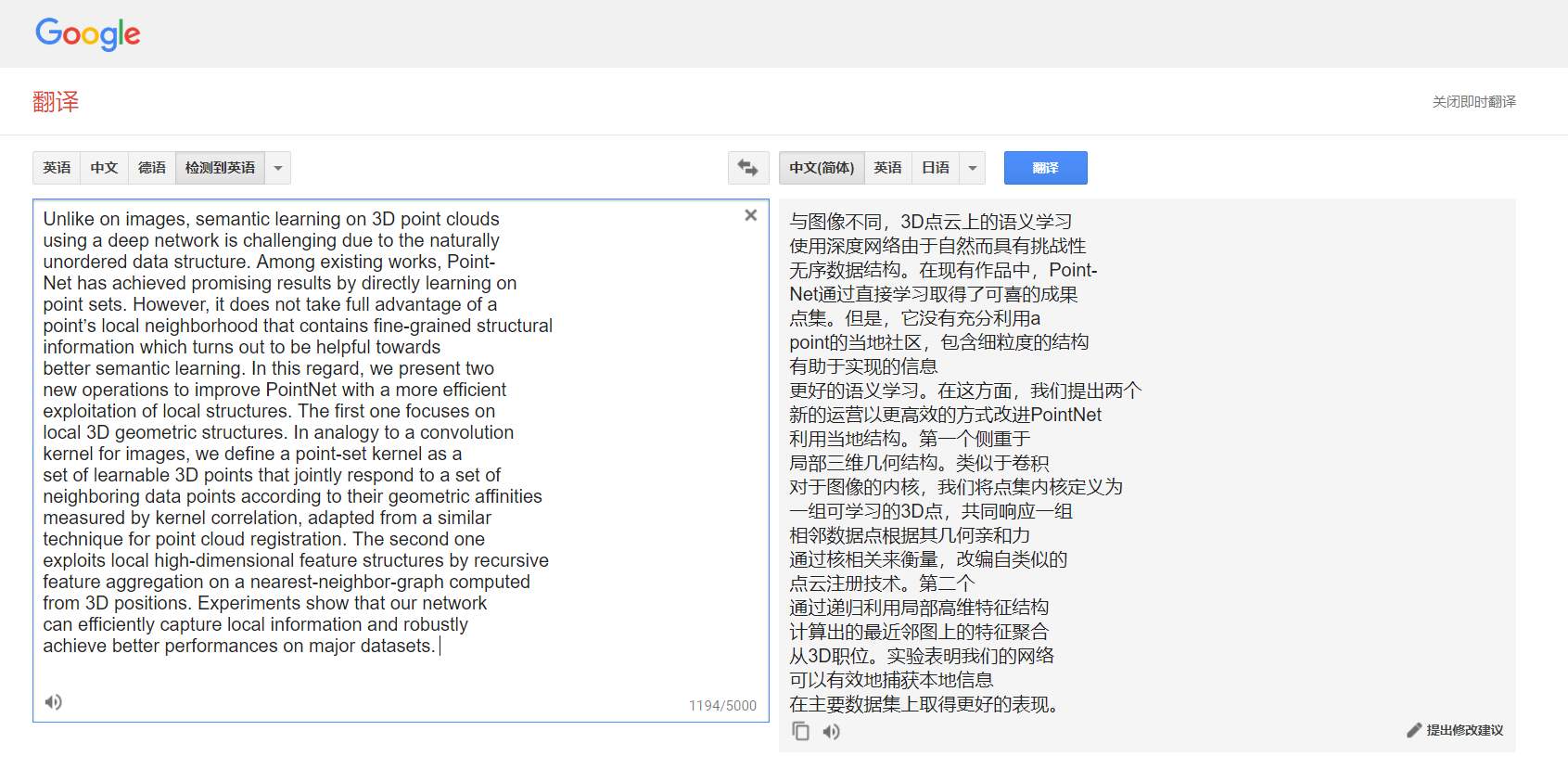The height and width of the screenshot is (769, 1568).
Task: Select 检测到英语 auto-detect source option
Action: click(x=220, y=168)
